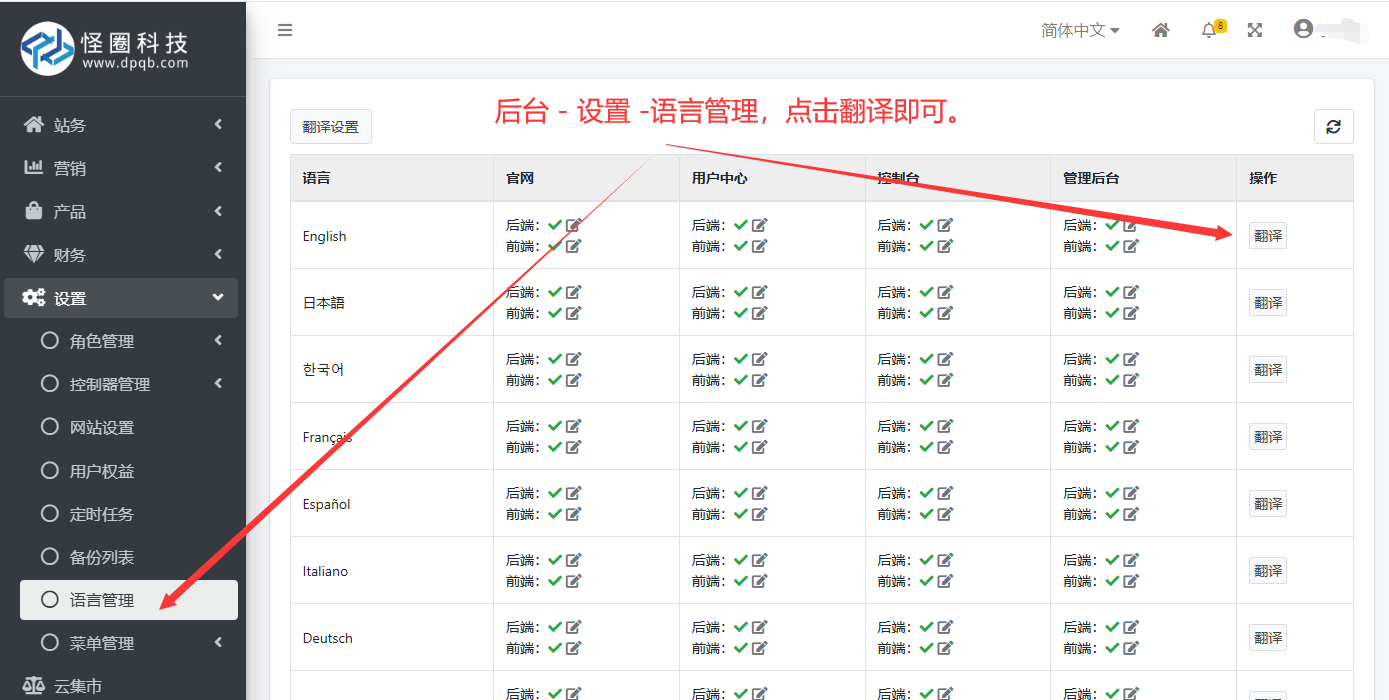Screen dimensions: 1389x700
Task: Toggle fullscreen with the expand icon
Action: (1255, 30)
